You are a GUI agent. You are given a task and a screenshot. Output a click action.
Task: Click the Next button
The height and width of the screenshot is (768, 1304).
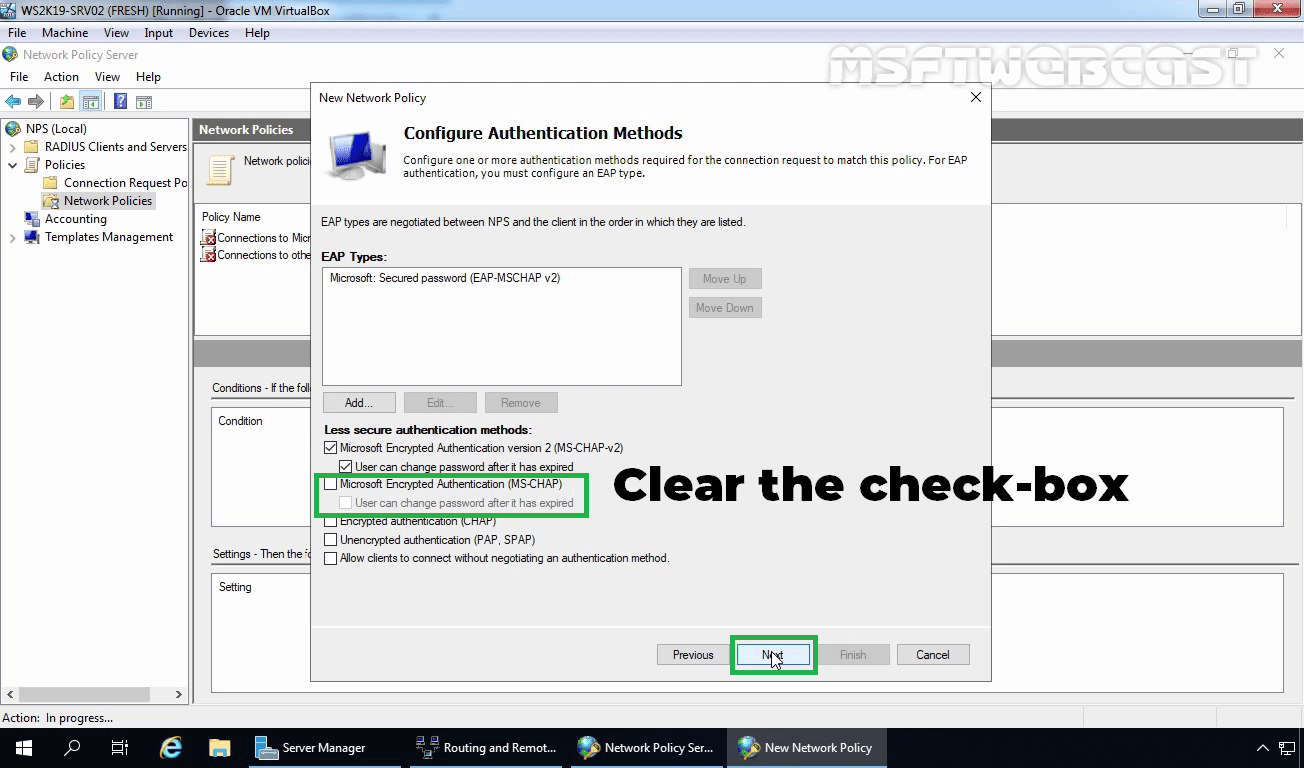773,655
